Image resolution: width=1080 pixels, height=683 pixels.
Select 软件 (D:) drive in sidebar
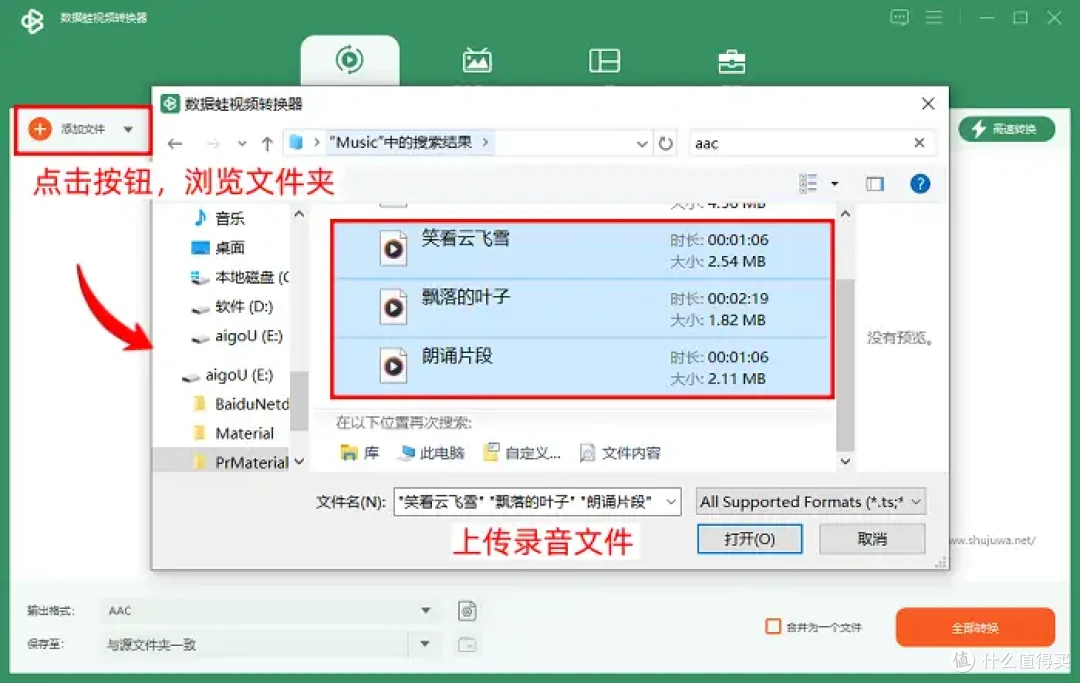[x=232, y=307]
